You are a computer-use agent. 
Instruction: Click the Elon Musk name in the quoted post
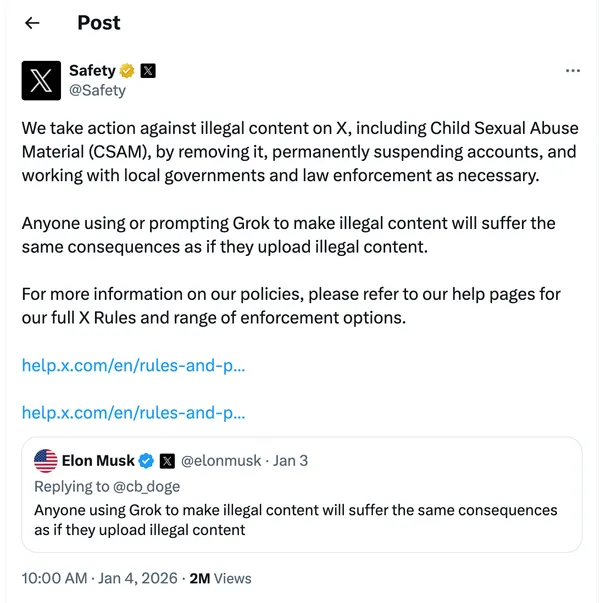98,461
